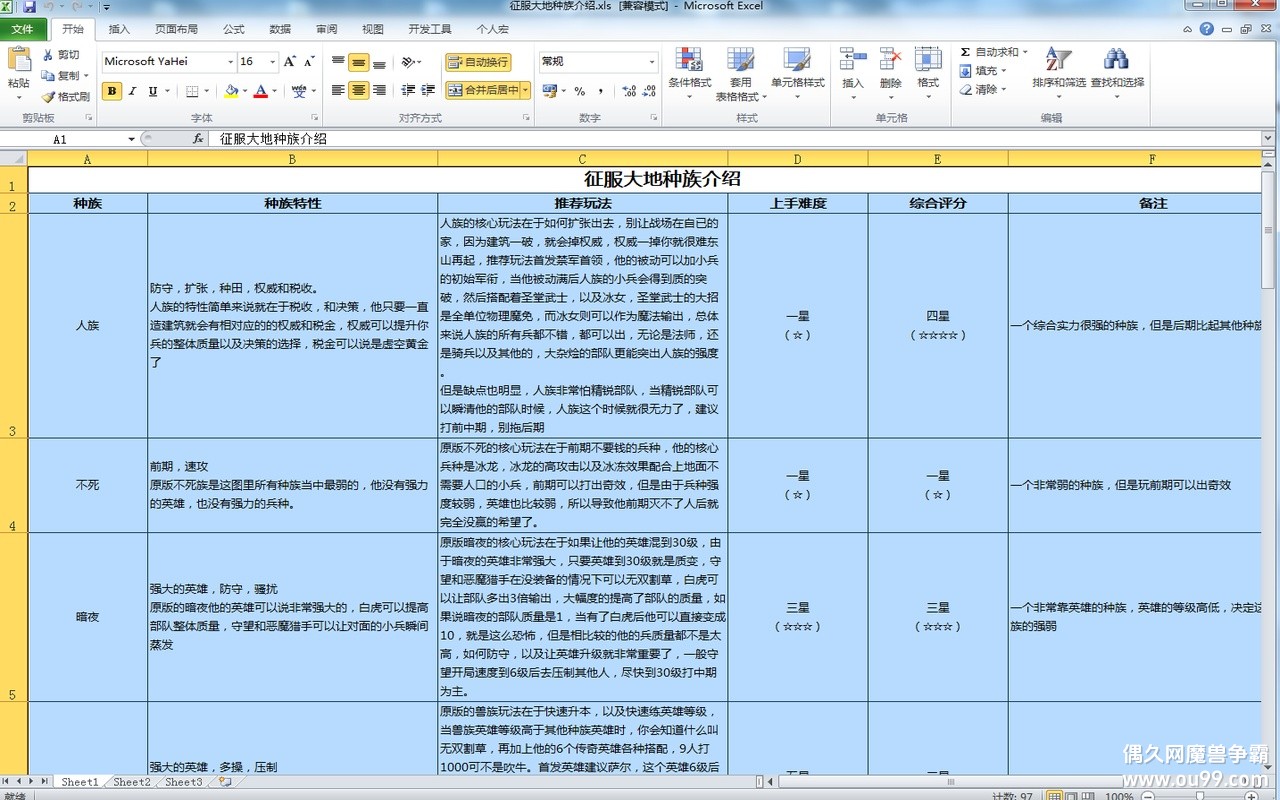Open the number format (常规) dropdown
This screenshot has height=800, width=1280.
pyautogui.click(x=651, y=62)
